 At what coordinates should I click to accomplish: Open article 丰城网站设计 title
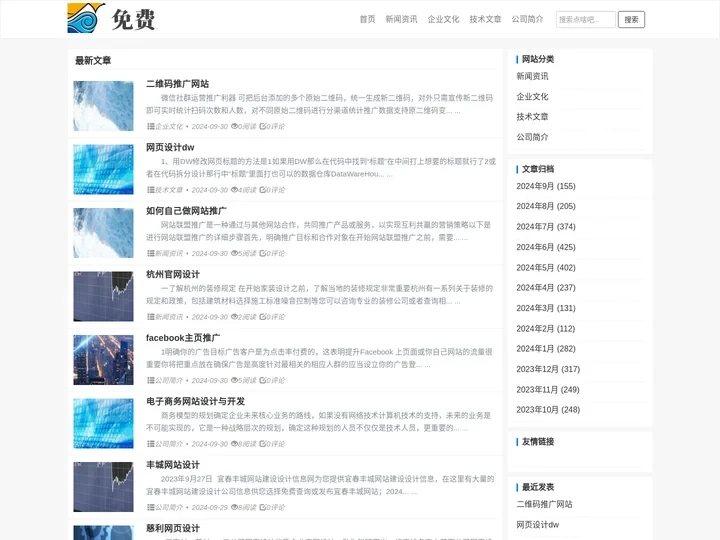tap(173, 465)
